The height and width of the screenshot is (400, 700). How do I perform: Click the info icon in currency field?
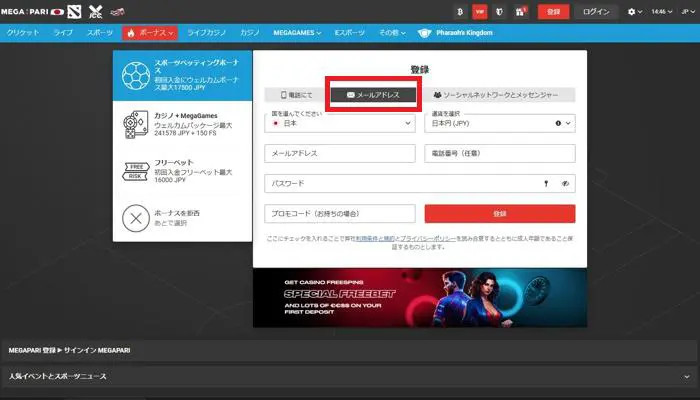point(555,123)
